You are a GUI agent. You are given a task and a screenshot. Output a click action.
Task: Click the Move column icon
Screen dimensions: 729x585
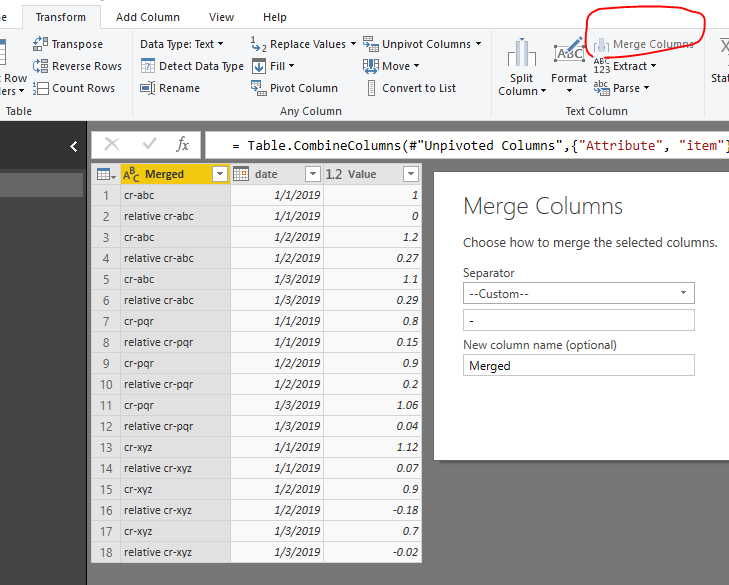point(371,66)
